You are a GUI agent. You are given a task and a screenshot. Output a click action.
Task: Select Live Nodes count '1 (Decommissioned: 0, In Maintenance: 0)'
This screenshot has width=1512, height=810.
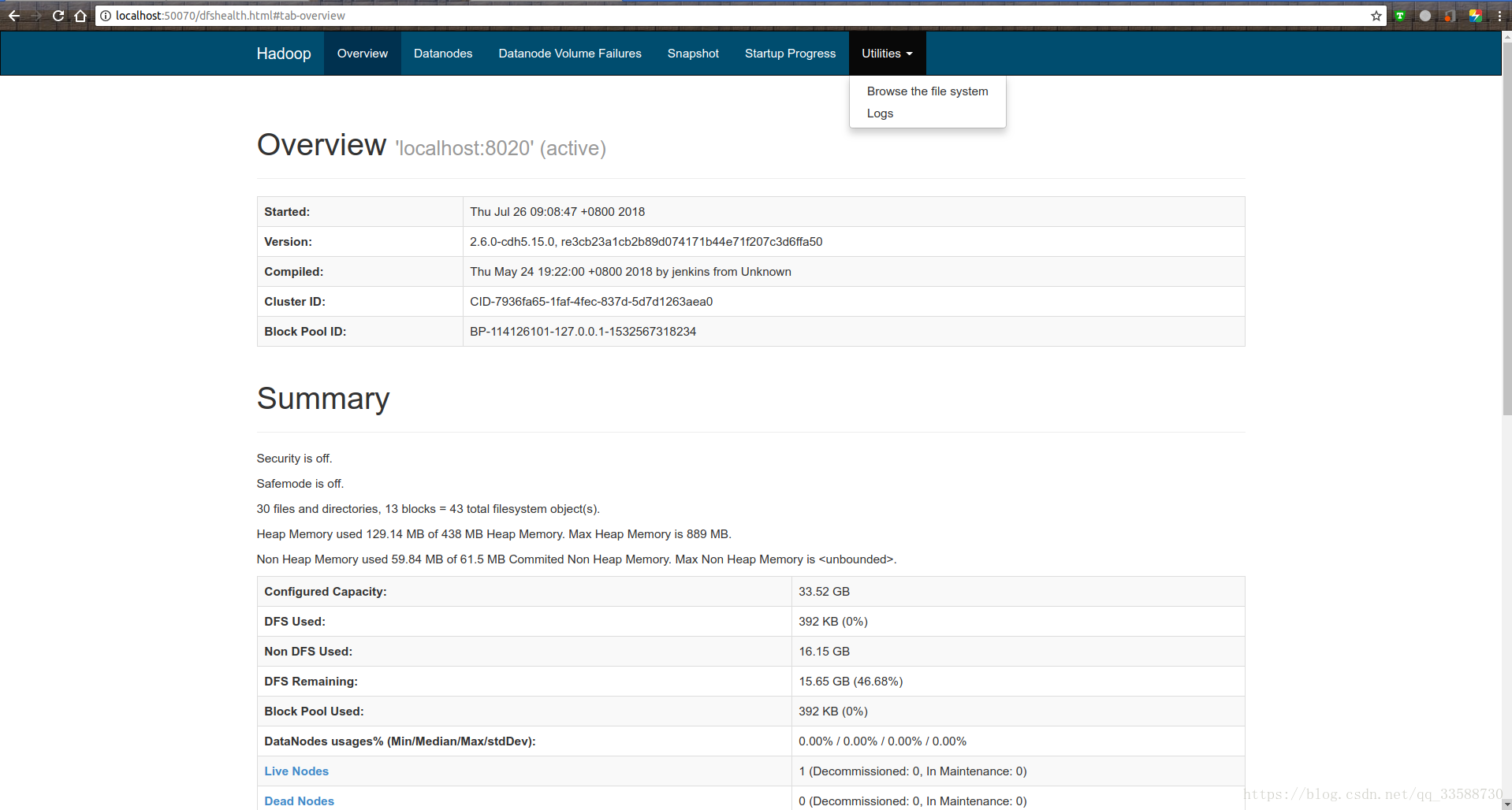(912, 771)
